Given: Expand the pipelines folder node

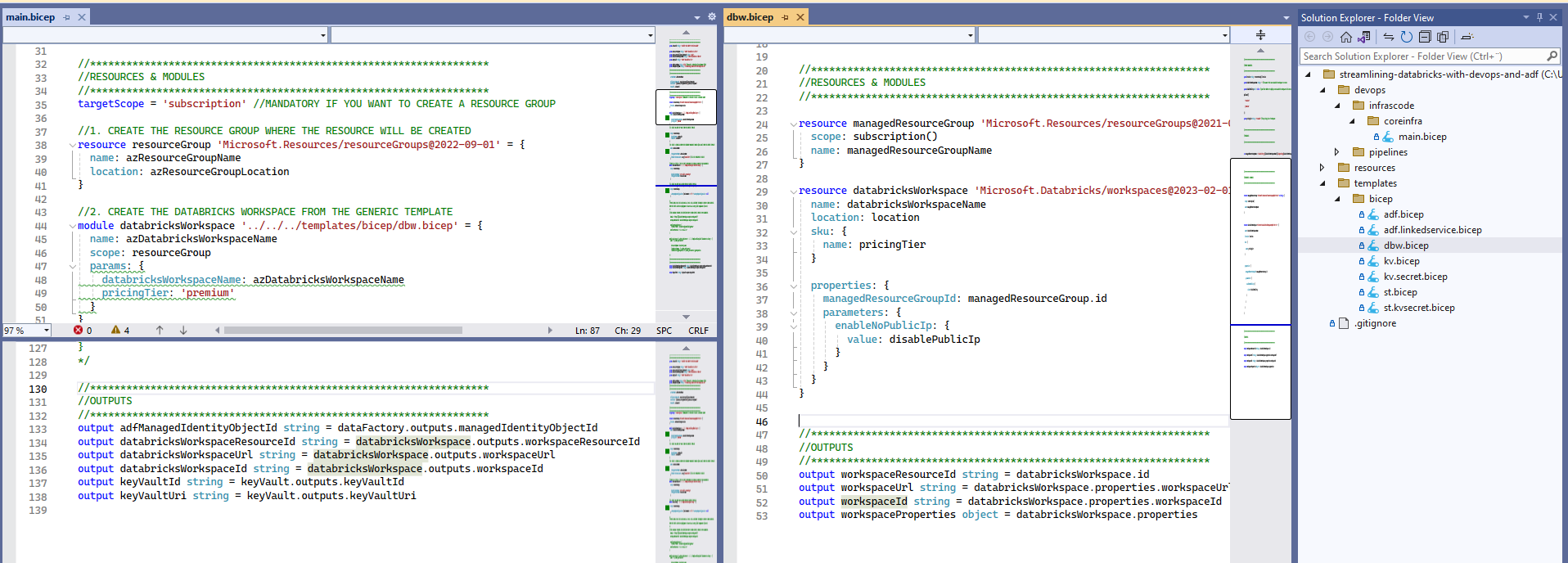Looking at the screenshot, I should (x=1337, y=152).
